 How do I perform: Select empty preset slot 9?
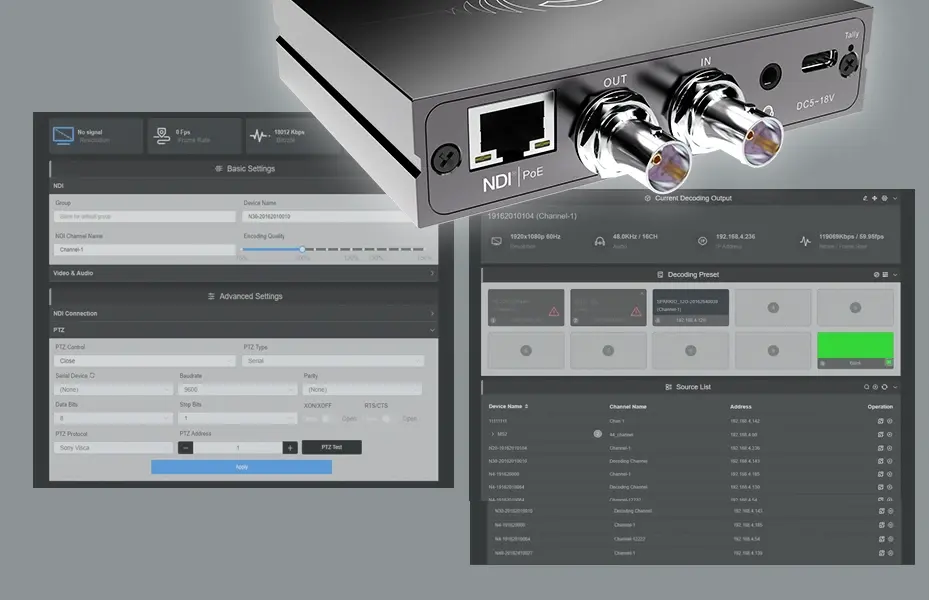click(x=773, y=351)
